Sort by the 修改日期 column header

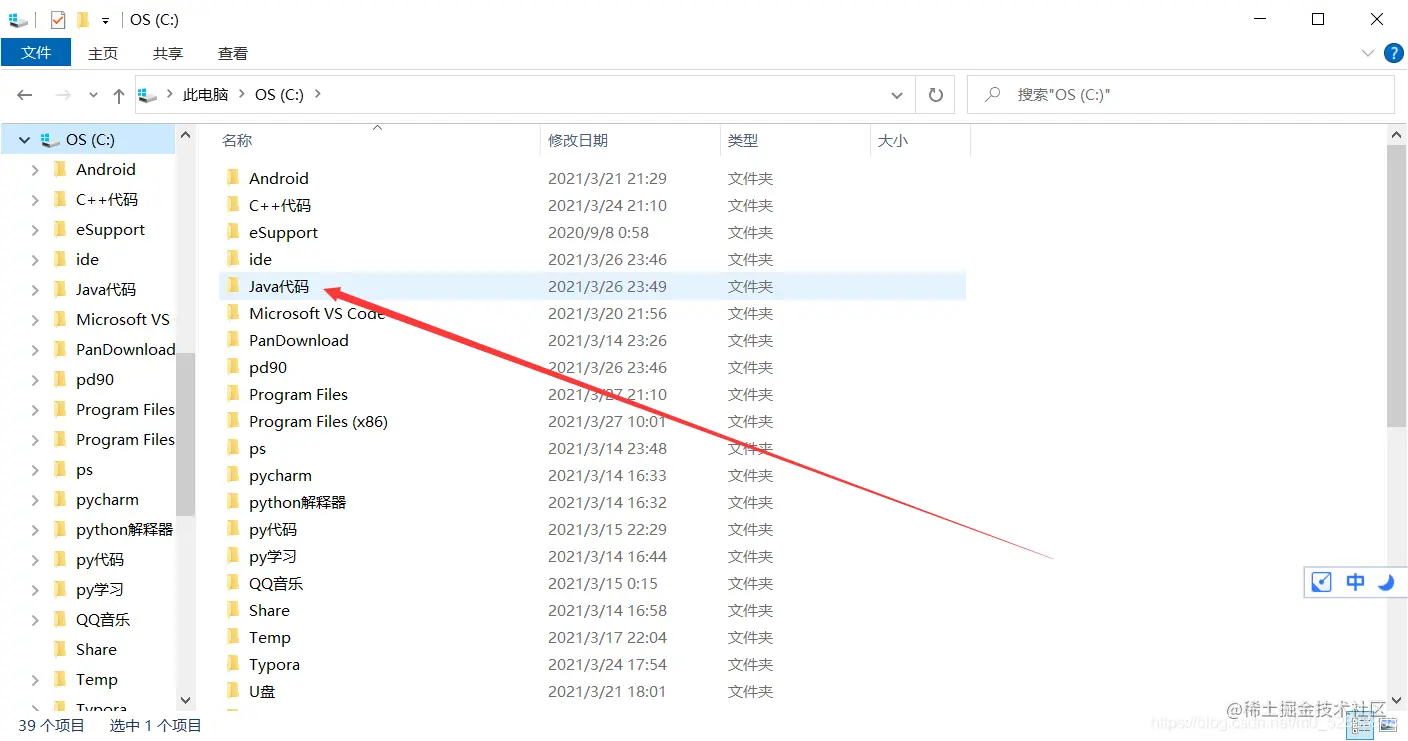(x=578, y=141)
